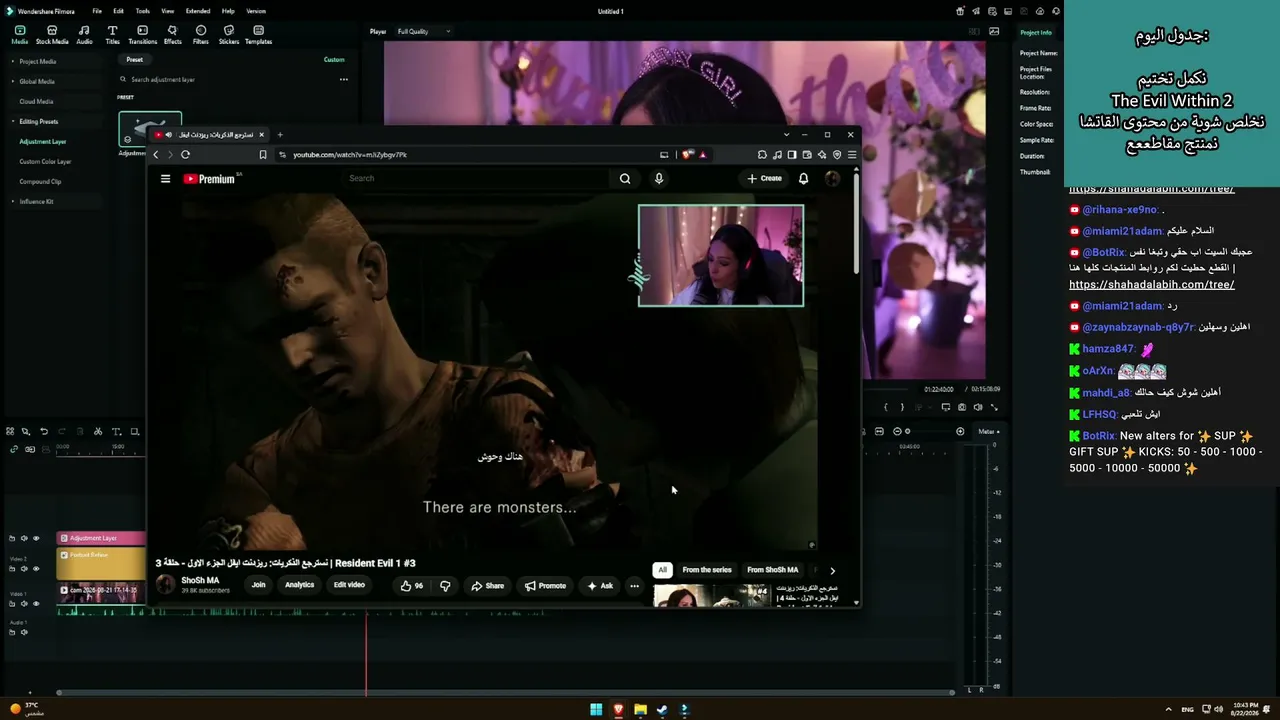
Task: Mute the Audio 1 track
Action: tap(24, 632)
